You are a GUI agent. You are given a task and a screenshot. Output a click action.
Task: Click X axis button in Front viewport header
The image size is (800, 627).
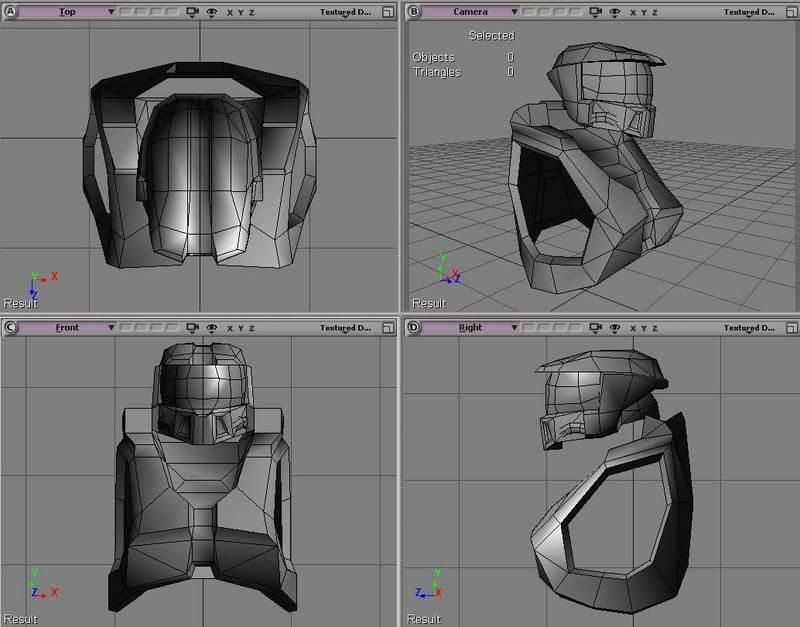pos(230,328)
